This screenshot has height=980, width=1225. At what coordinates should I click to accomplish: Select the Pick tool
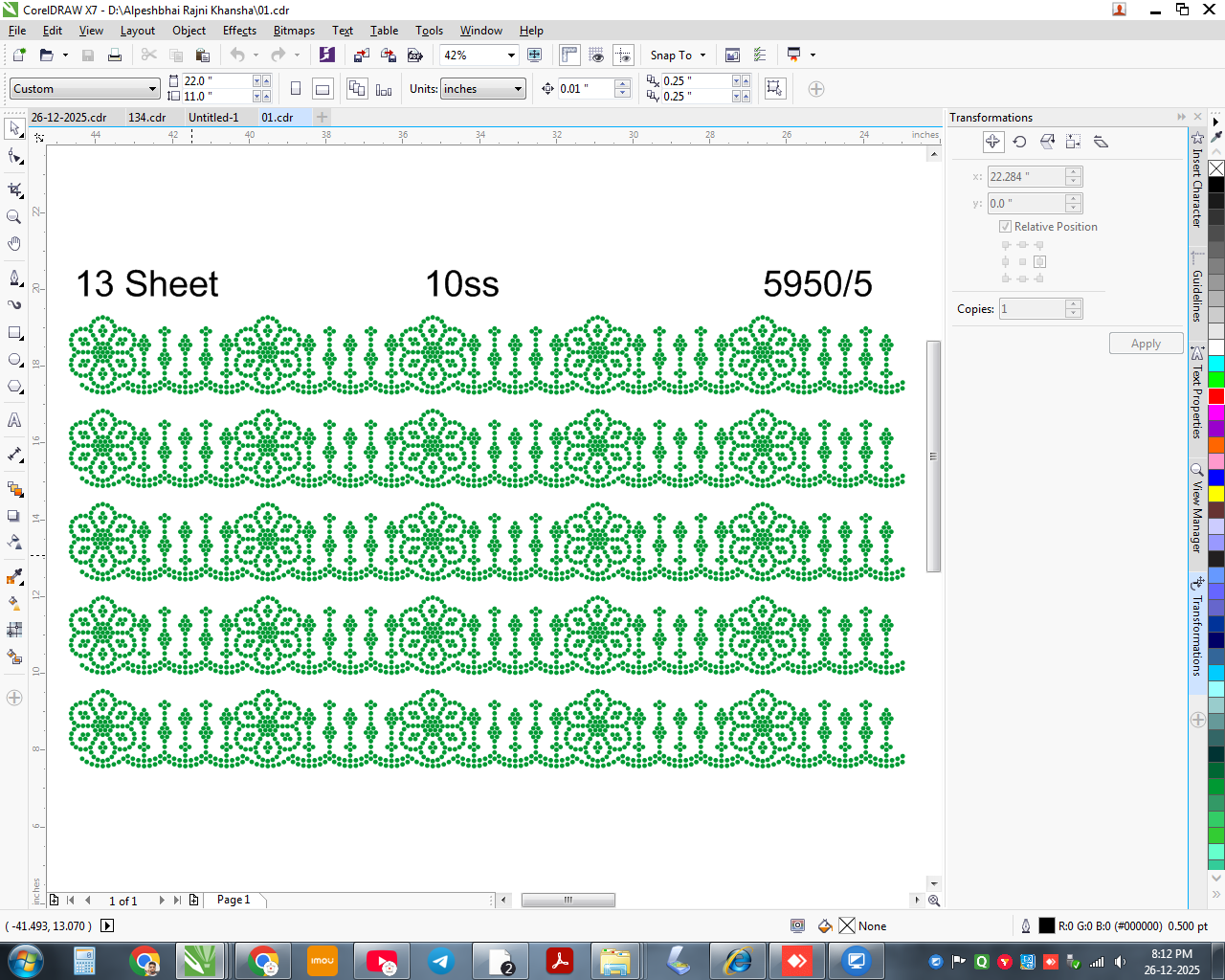point(14,128)
